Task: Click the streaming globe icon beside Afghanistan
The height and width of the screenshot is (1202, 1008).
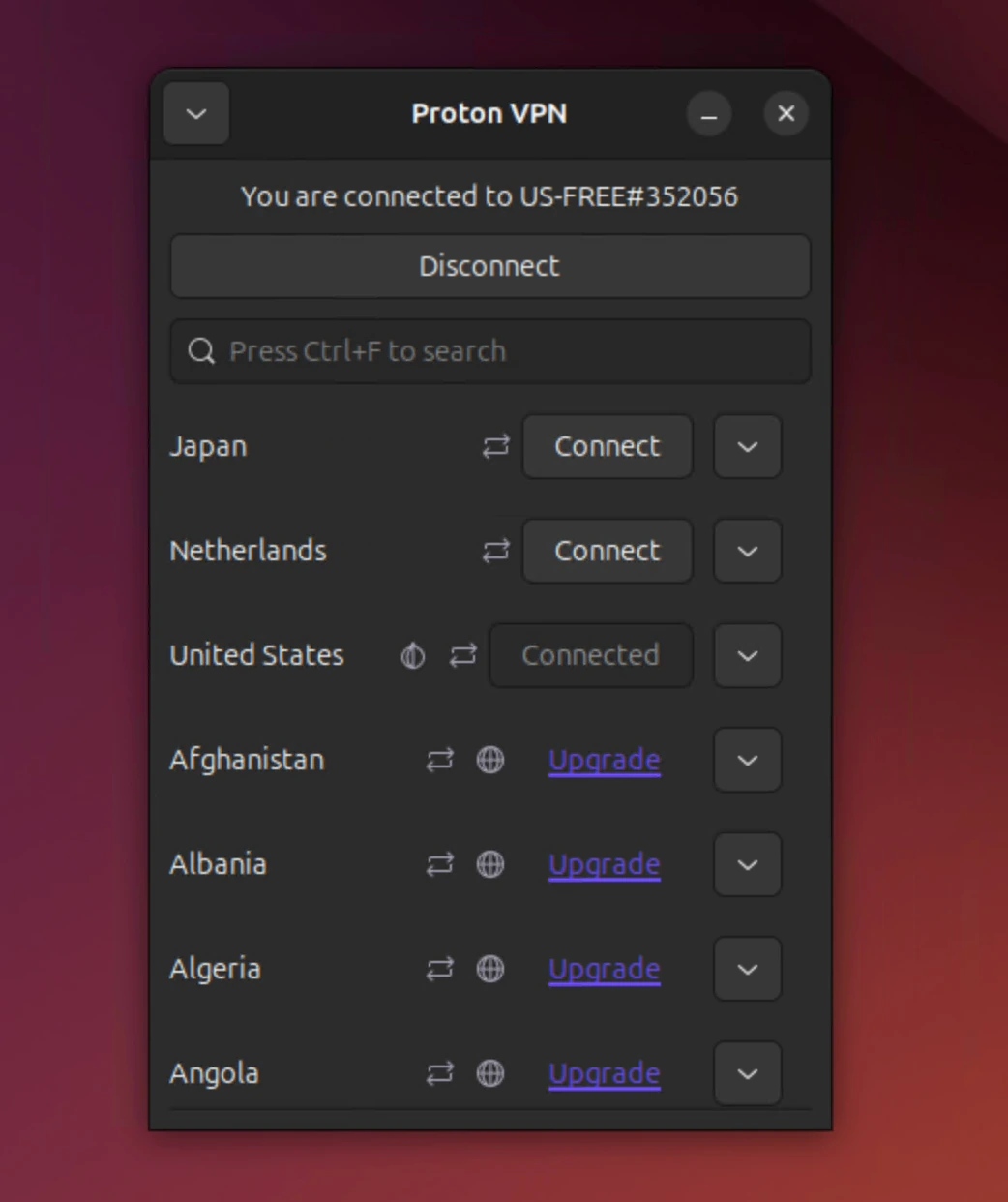Action: click(490, 761)
